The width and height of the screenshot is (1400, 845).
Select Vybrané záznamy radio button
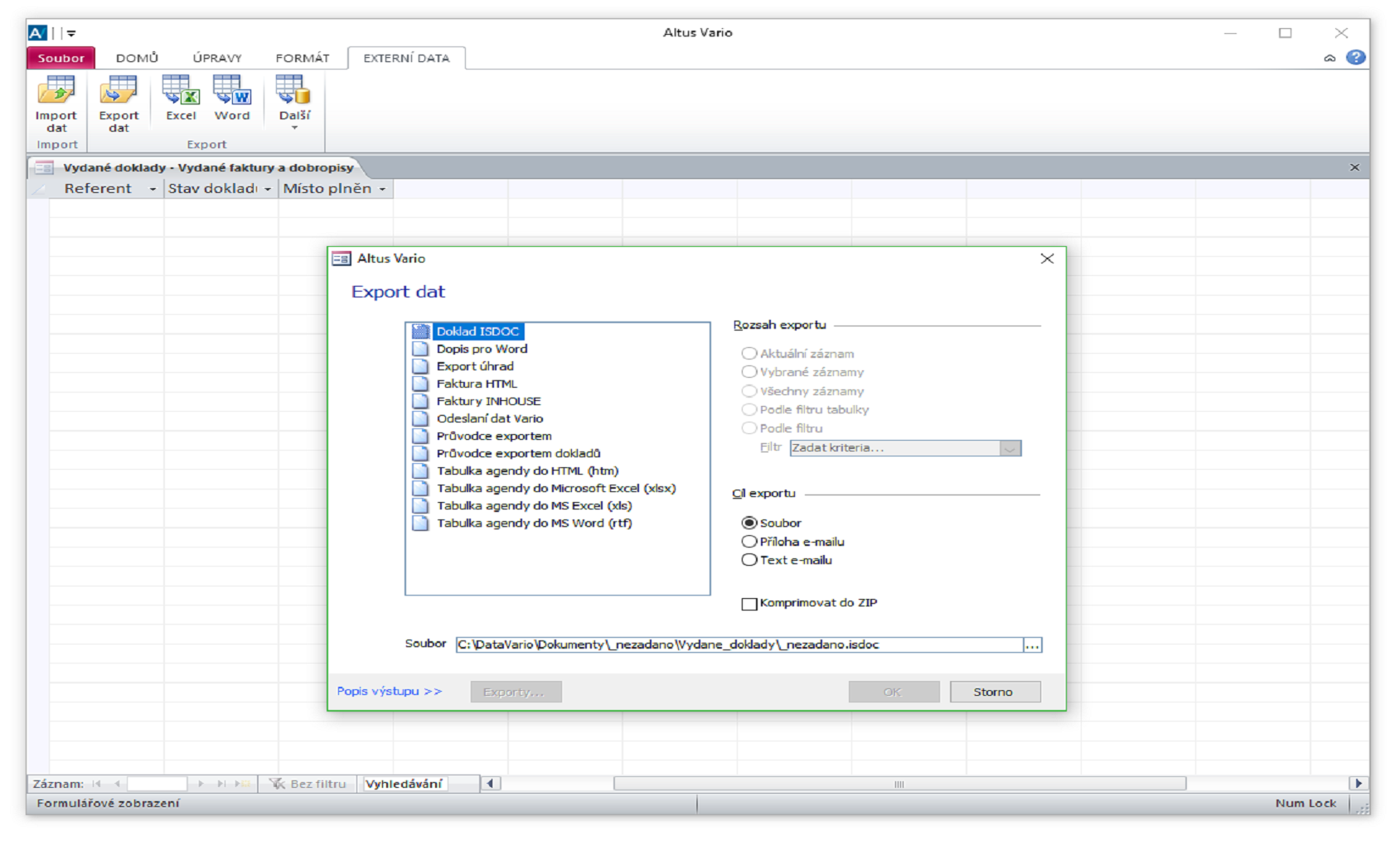tap(749, 372)
